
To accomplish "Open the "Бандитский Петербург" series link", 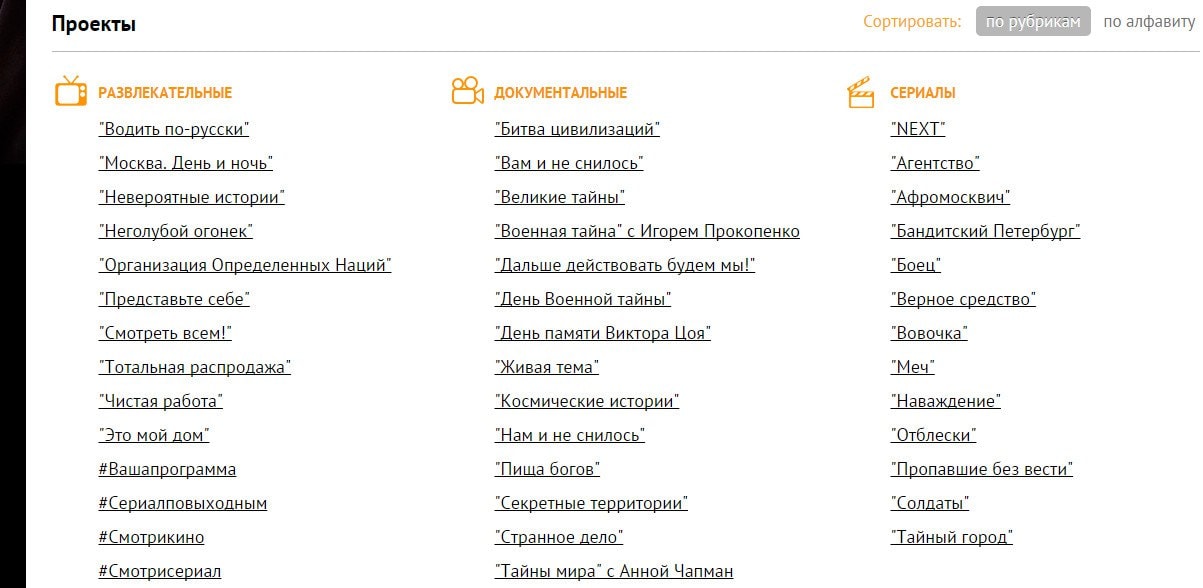I will pyautogui.click(x=985, y=231).
